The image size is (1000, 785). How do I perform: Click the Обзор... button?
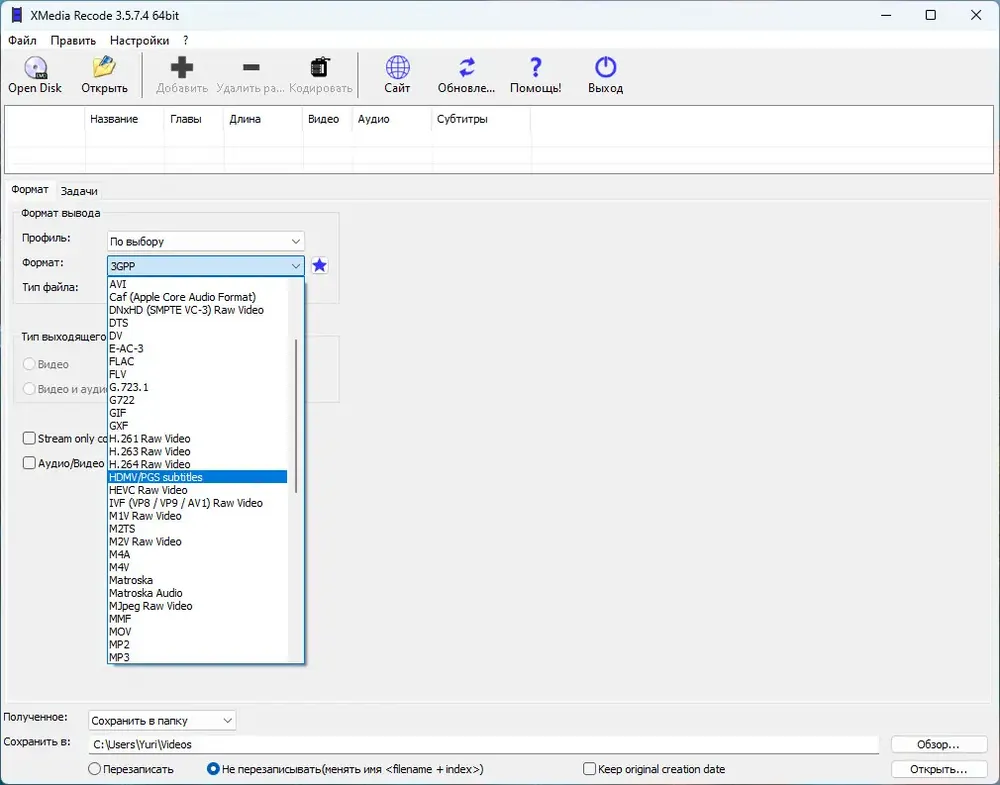(938, 744)
